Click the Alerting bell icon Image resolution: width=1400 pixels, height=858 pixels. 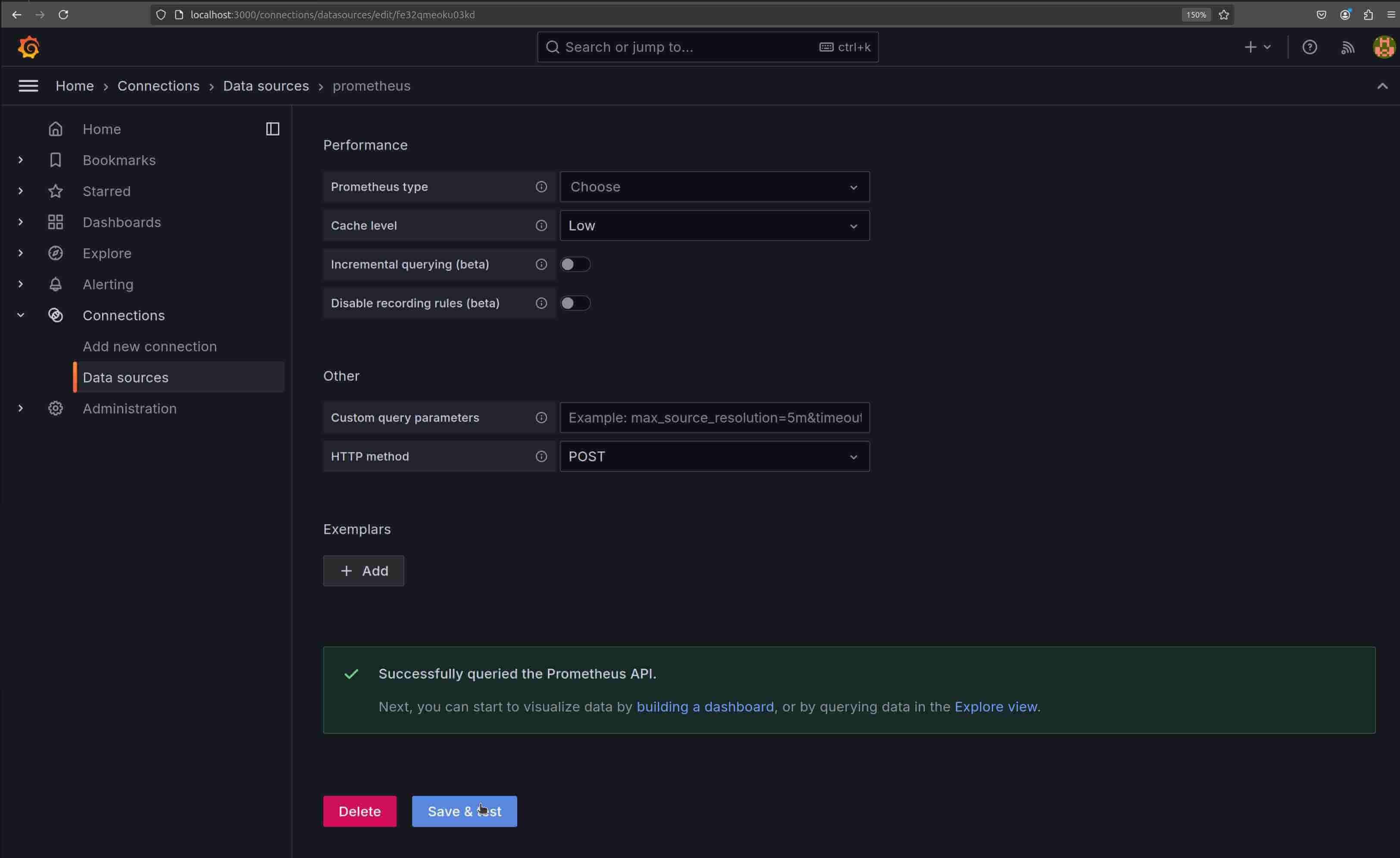click(55, 284)
